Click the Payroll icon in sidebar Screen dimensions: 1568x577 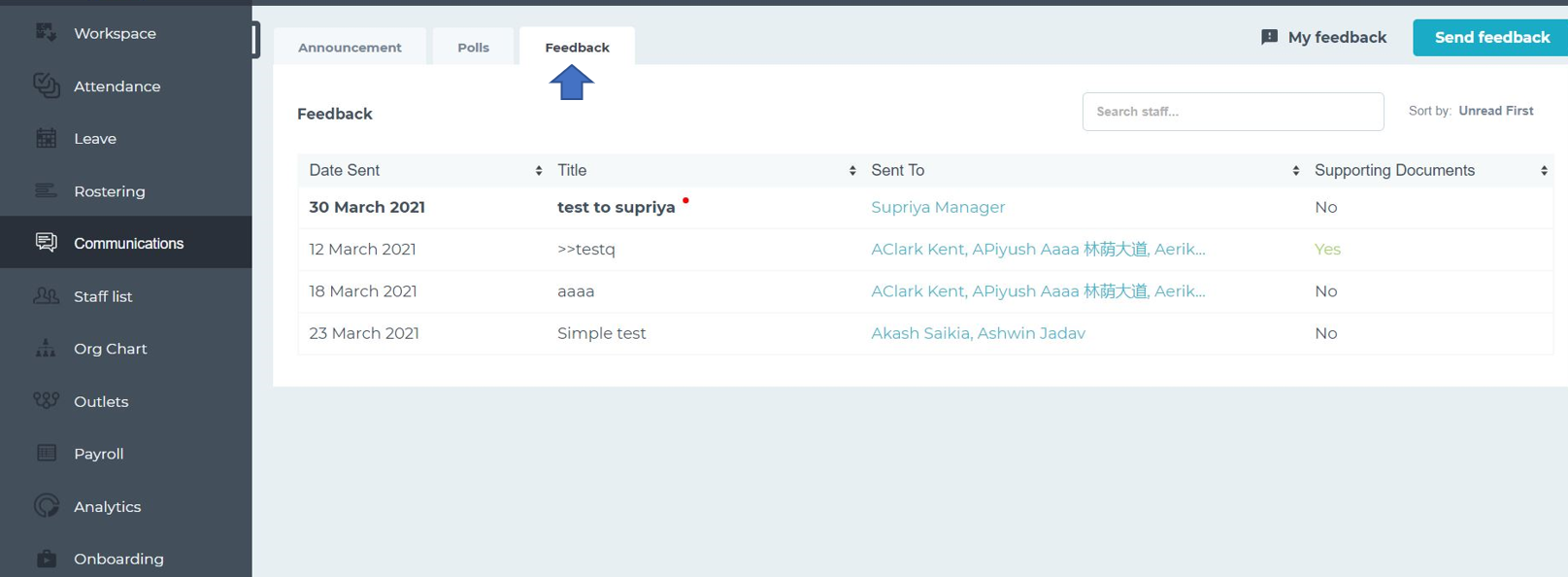(x=46, y=453)
